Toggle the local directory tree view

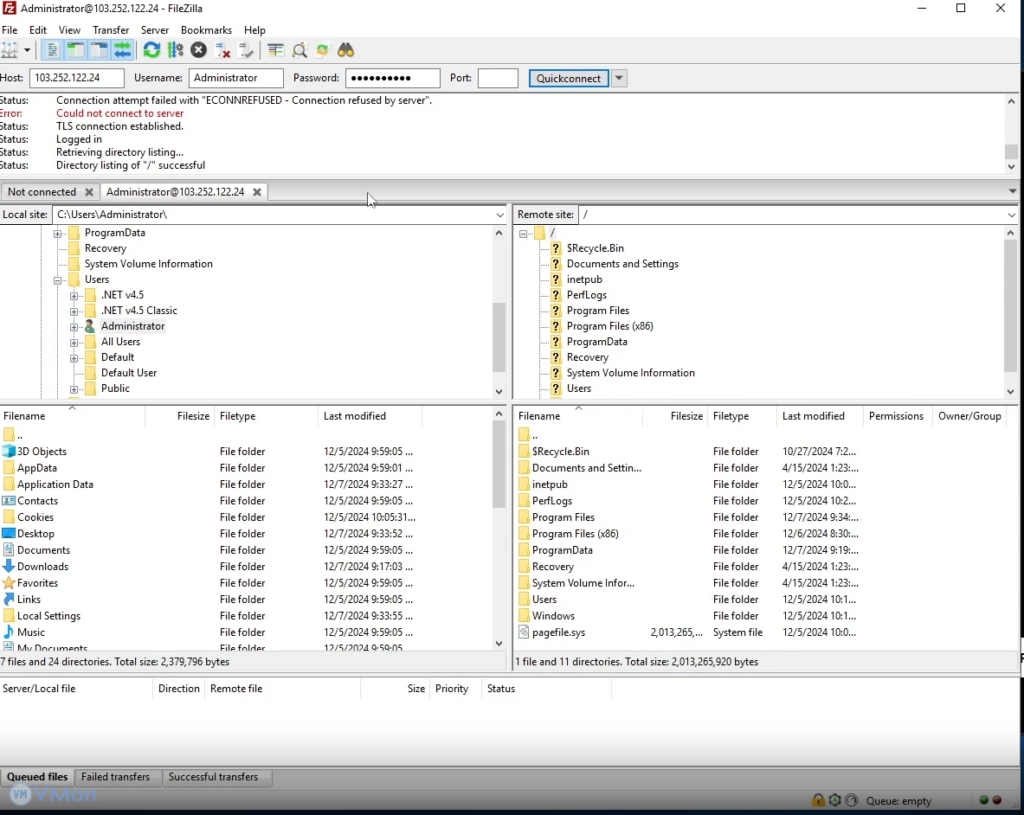click(x=76, y=50)
